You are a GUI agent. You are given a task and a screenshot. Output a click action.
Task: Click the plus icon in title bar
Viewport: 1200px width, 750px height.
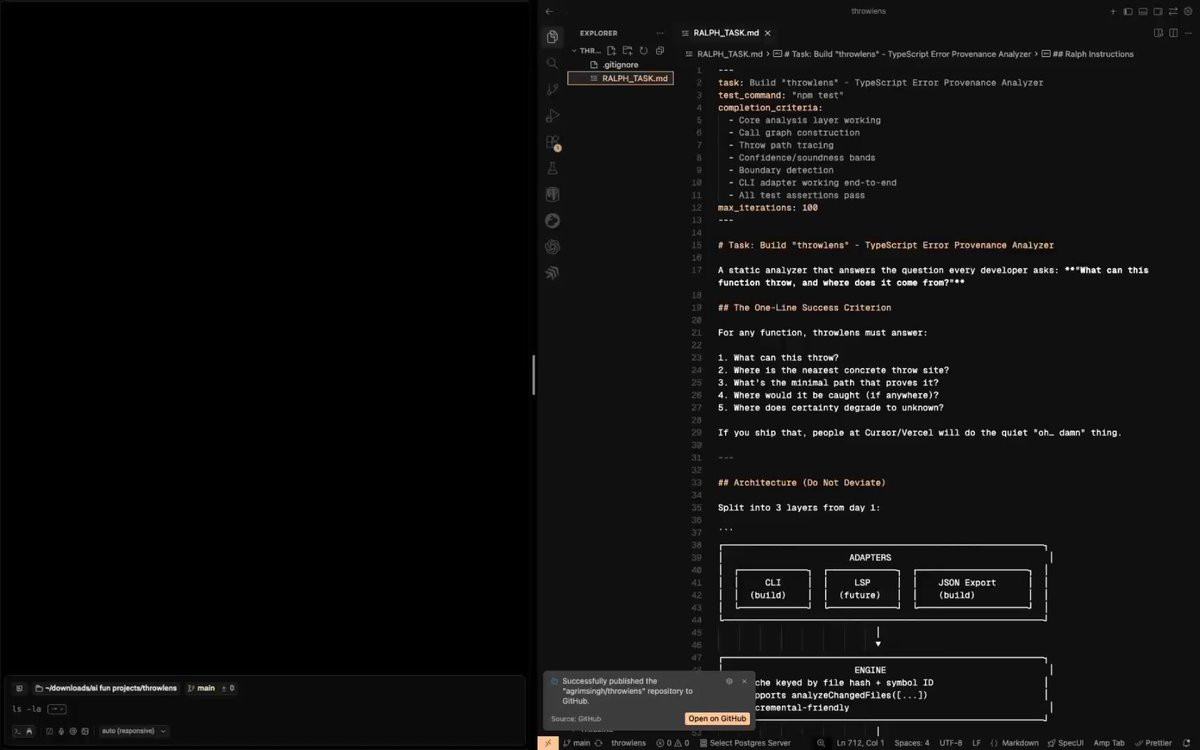click(x=1113, y=11)
